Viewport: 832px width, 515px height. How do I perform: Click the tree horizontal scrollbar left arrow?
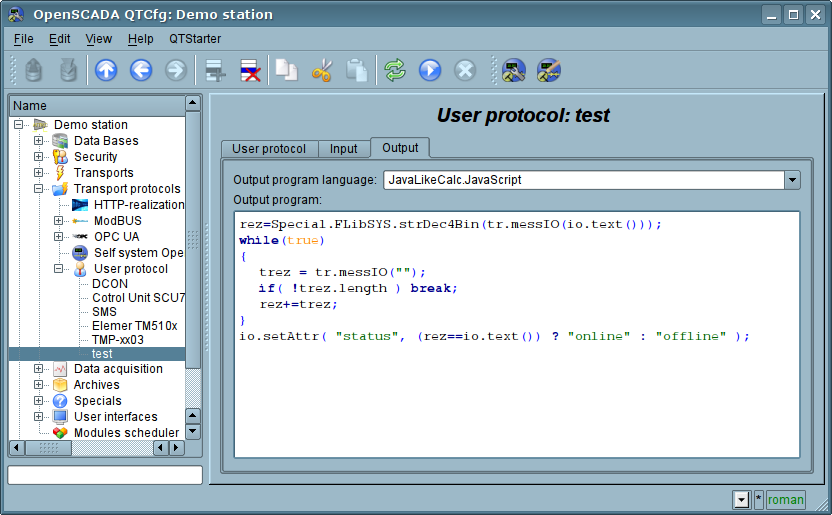(16, 448)
